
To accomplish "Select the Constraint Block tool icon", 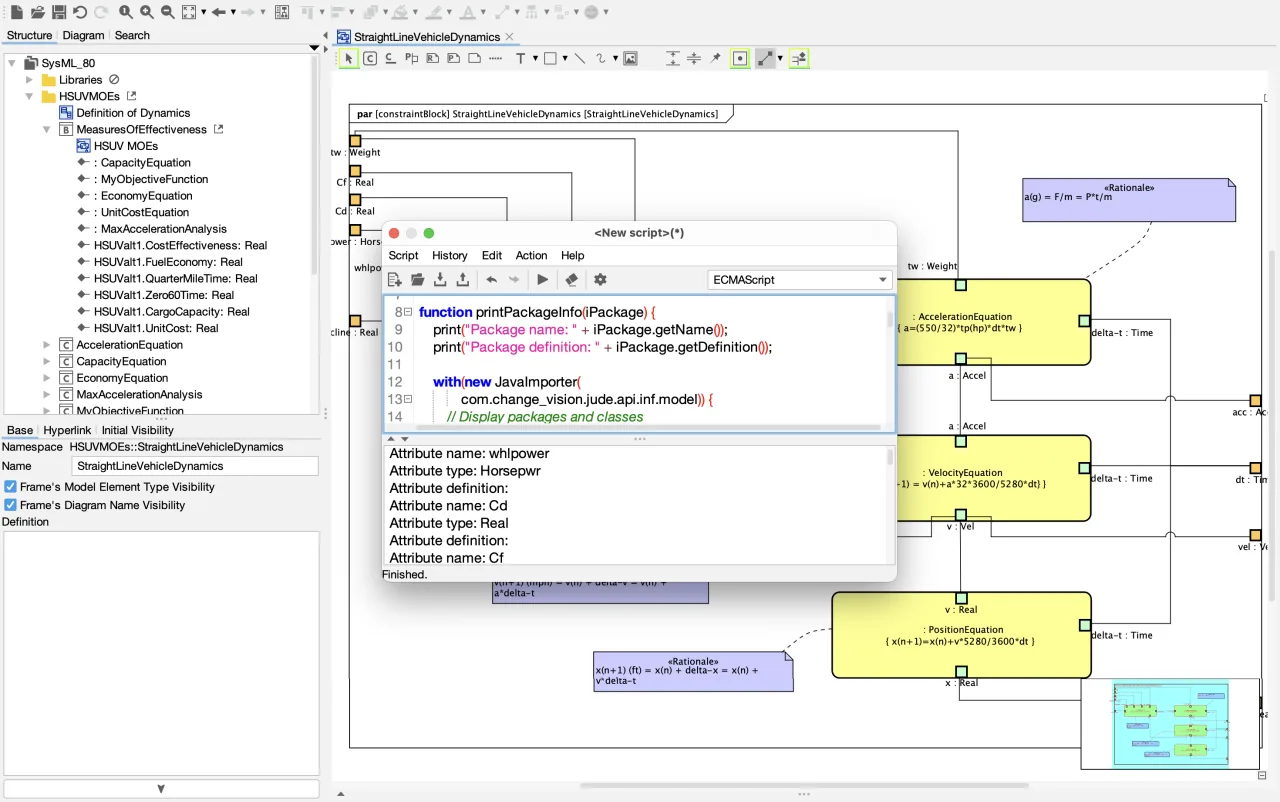I will [369, 59].
